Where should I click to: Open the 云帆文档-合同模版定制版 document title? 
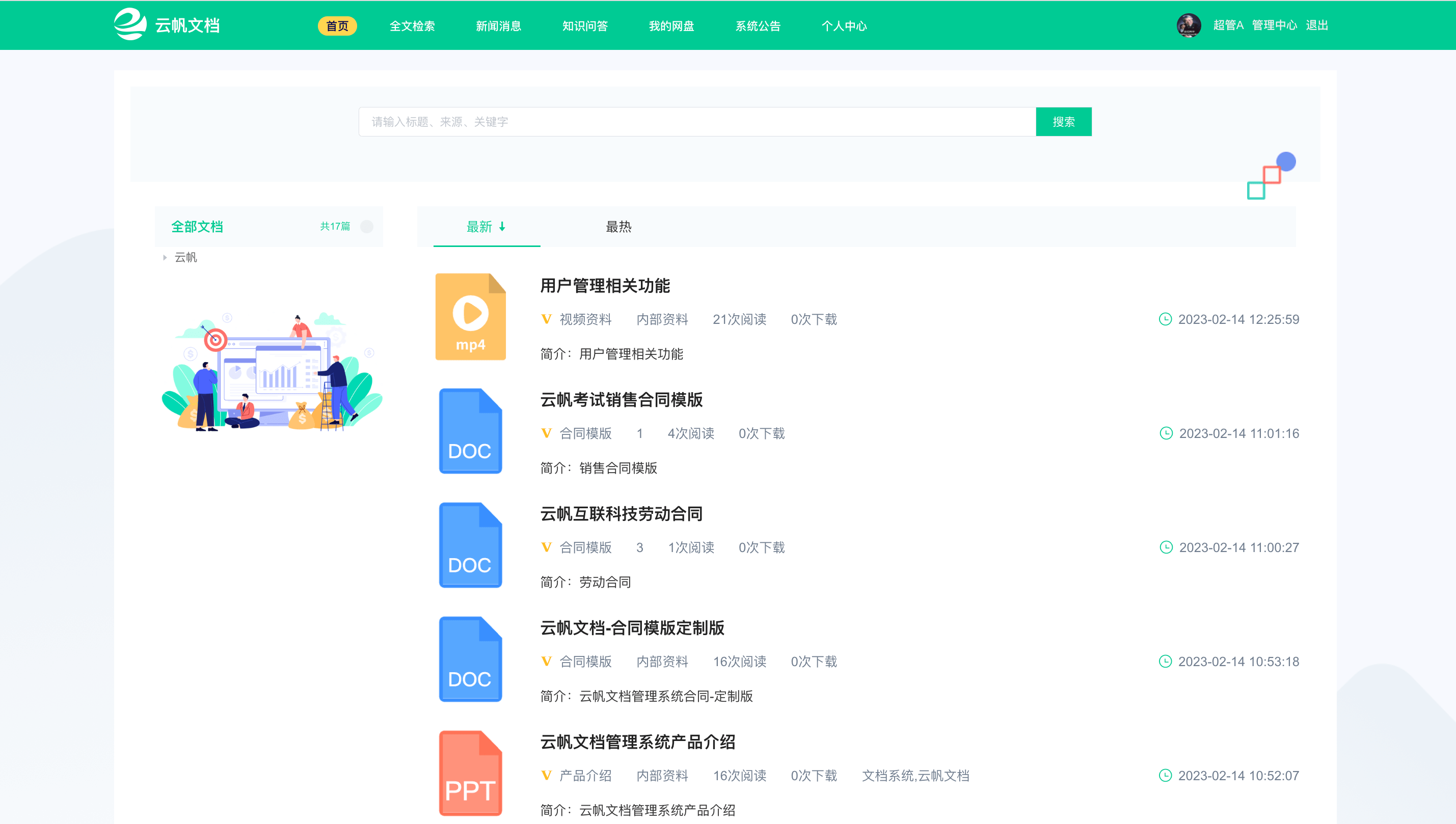[x=632, y=628]
